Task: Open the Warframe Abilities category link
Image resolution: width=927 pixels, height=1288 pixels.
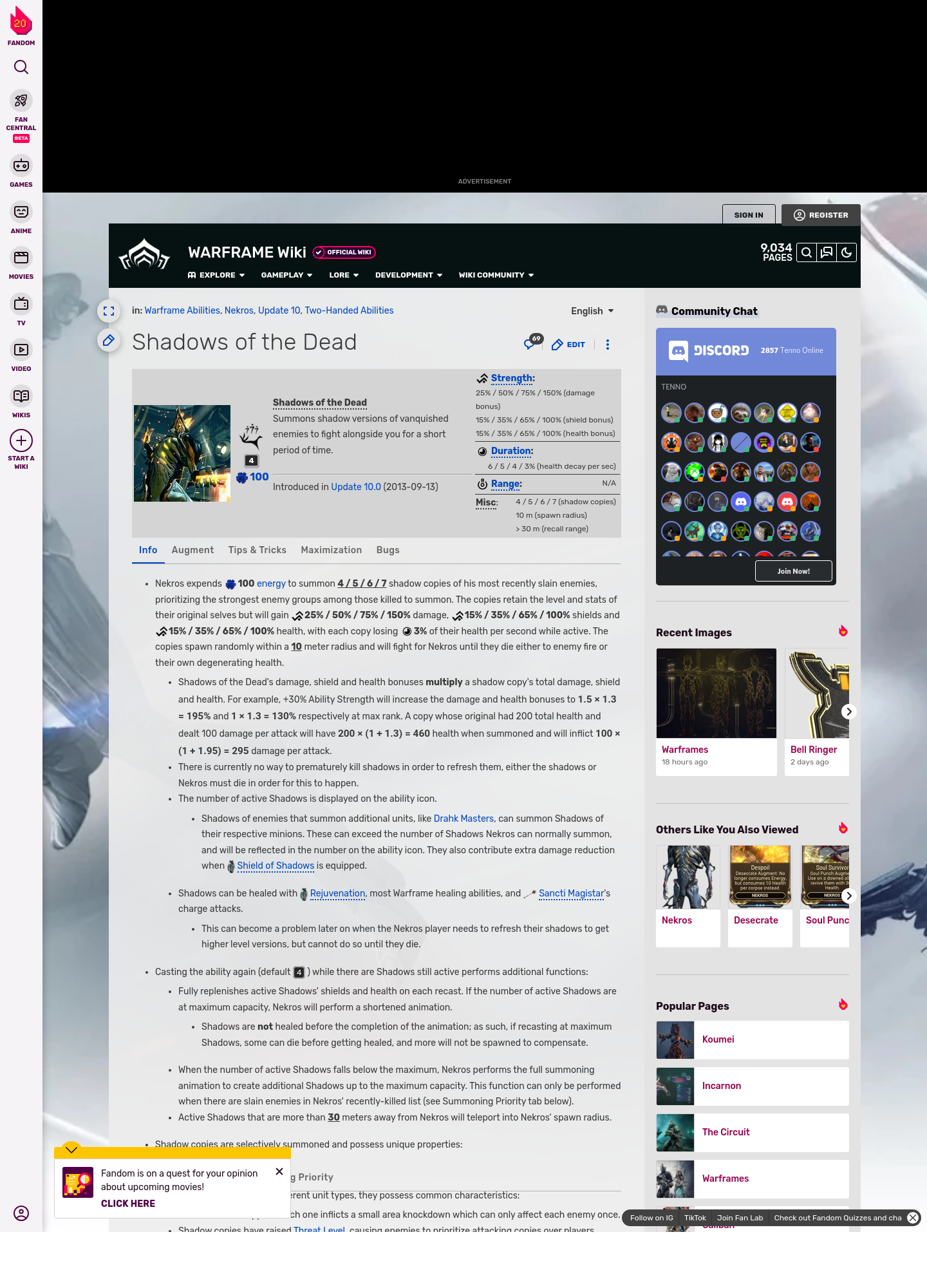Action: (x=182, y=310)
